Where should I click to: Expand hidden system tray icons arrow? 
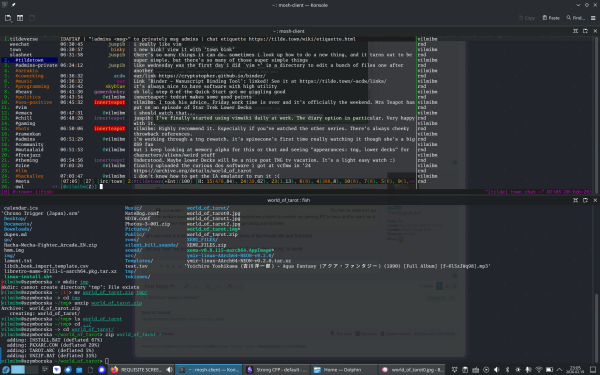[559, 370]
